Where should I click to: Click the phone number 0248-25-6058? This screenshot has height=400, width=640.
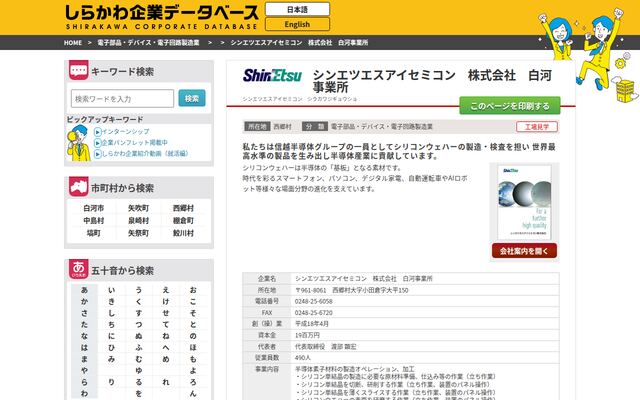313,301
